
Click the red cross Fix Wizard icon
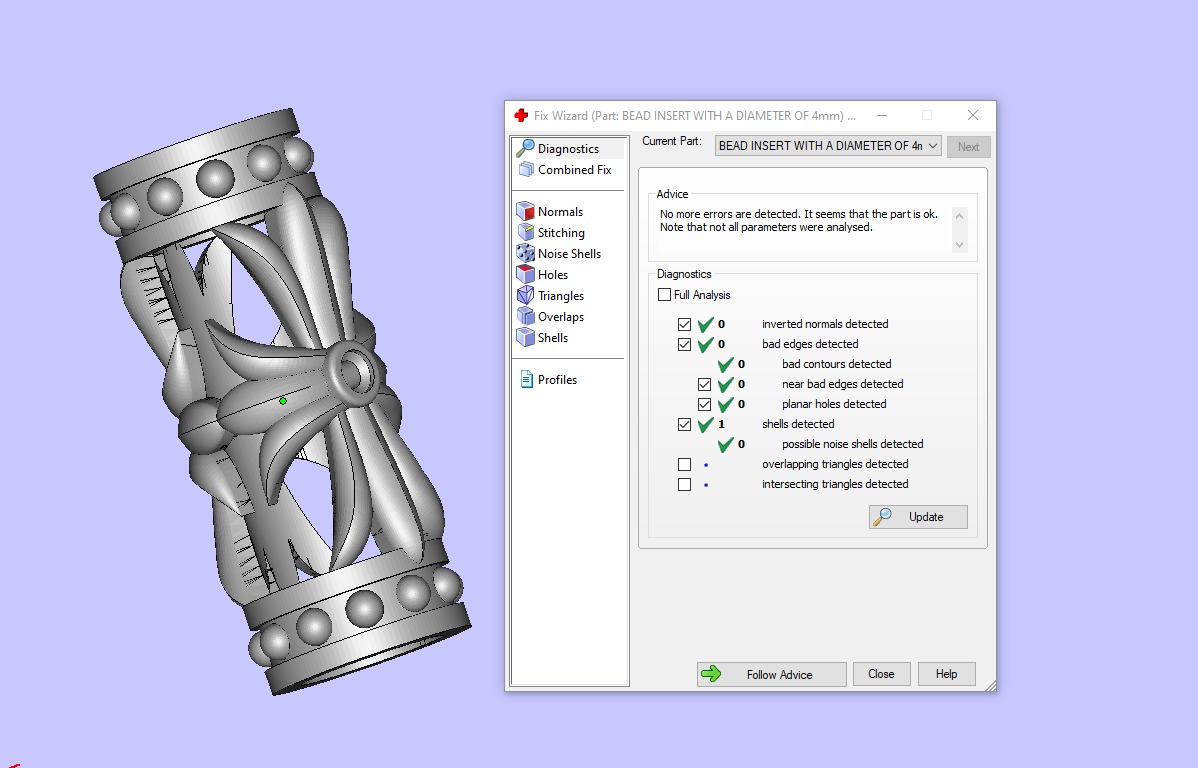pyautogui.click(x=521, y=115)
